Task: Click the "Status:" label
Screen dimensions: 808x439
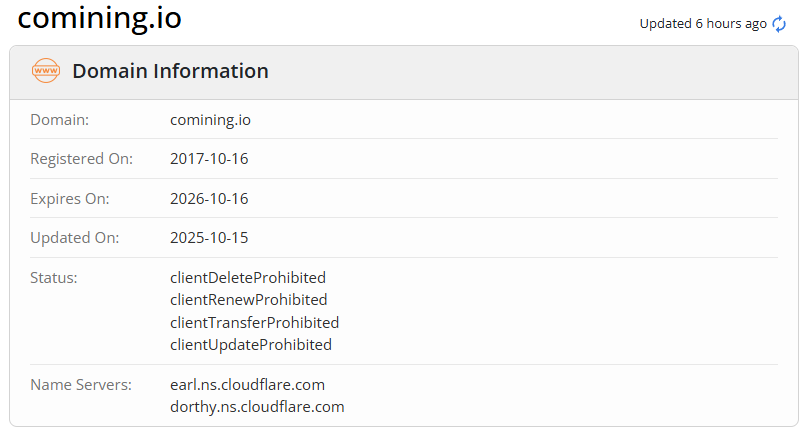Action: tap(54, 277)
